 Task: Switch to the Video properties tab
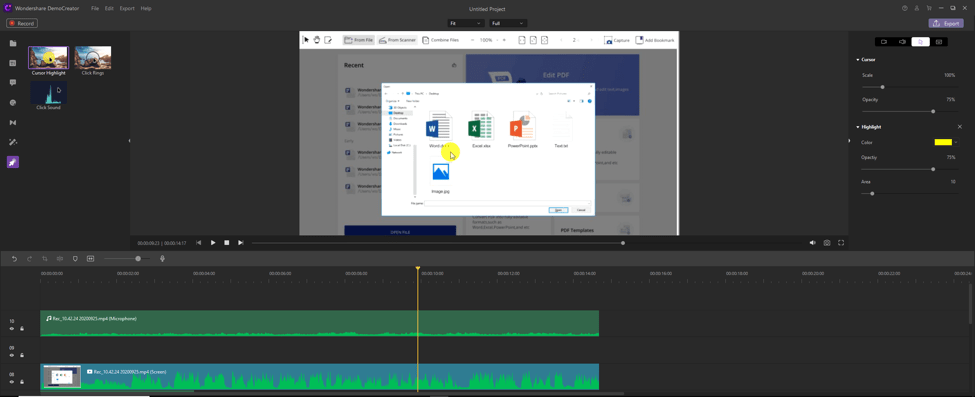click(884, 42)
